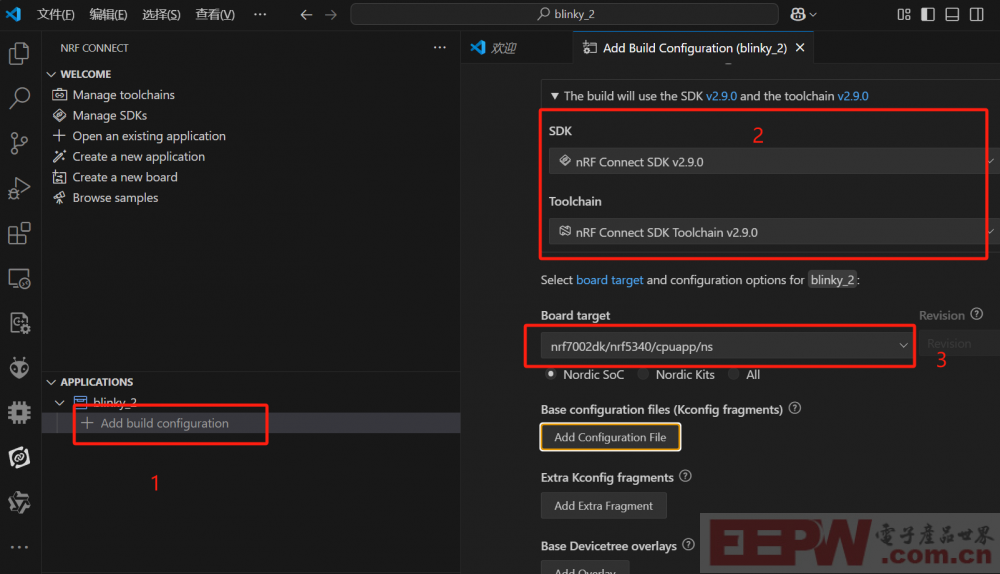This screenshot has height=574, width=1000.
Task: Click Create a new application
Action: [x=138, y=157]
